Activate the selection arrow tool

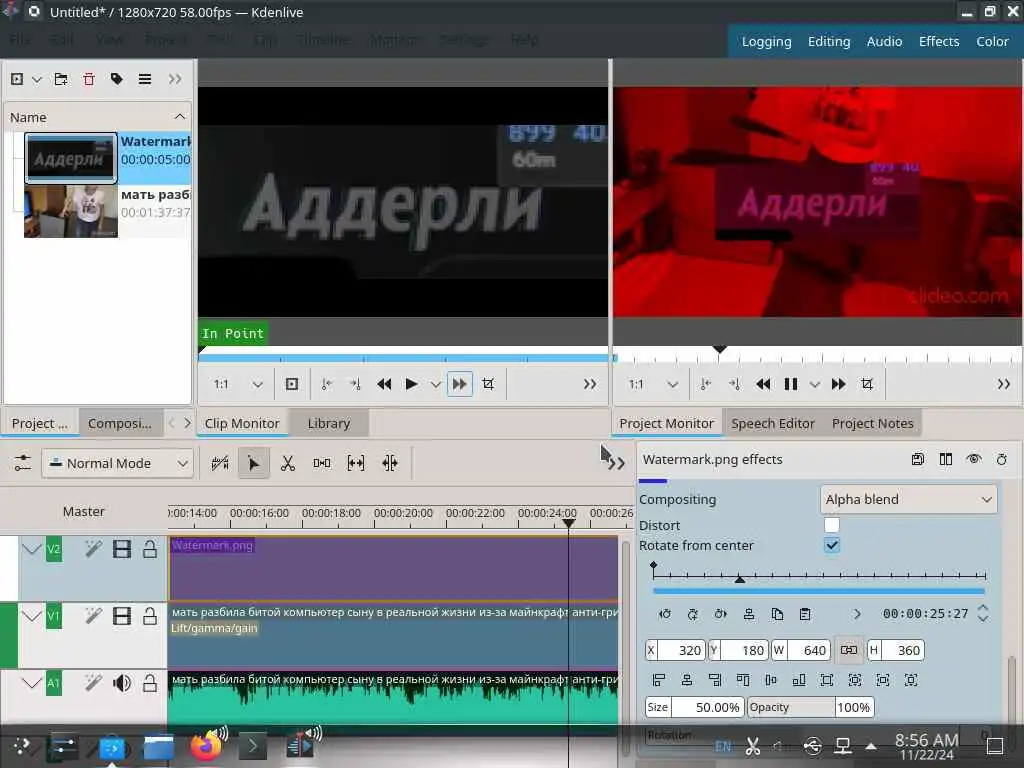click(253, 463)
